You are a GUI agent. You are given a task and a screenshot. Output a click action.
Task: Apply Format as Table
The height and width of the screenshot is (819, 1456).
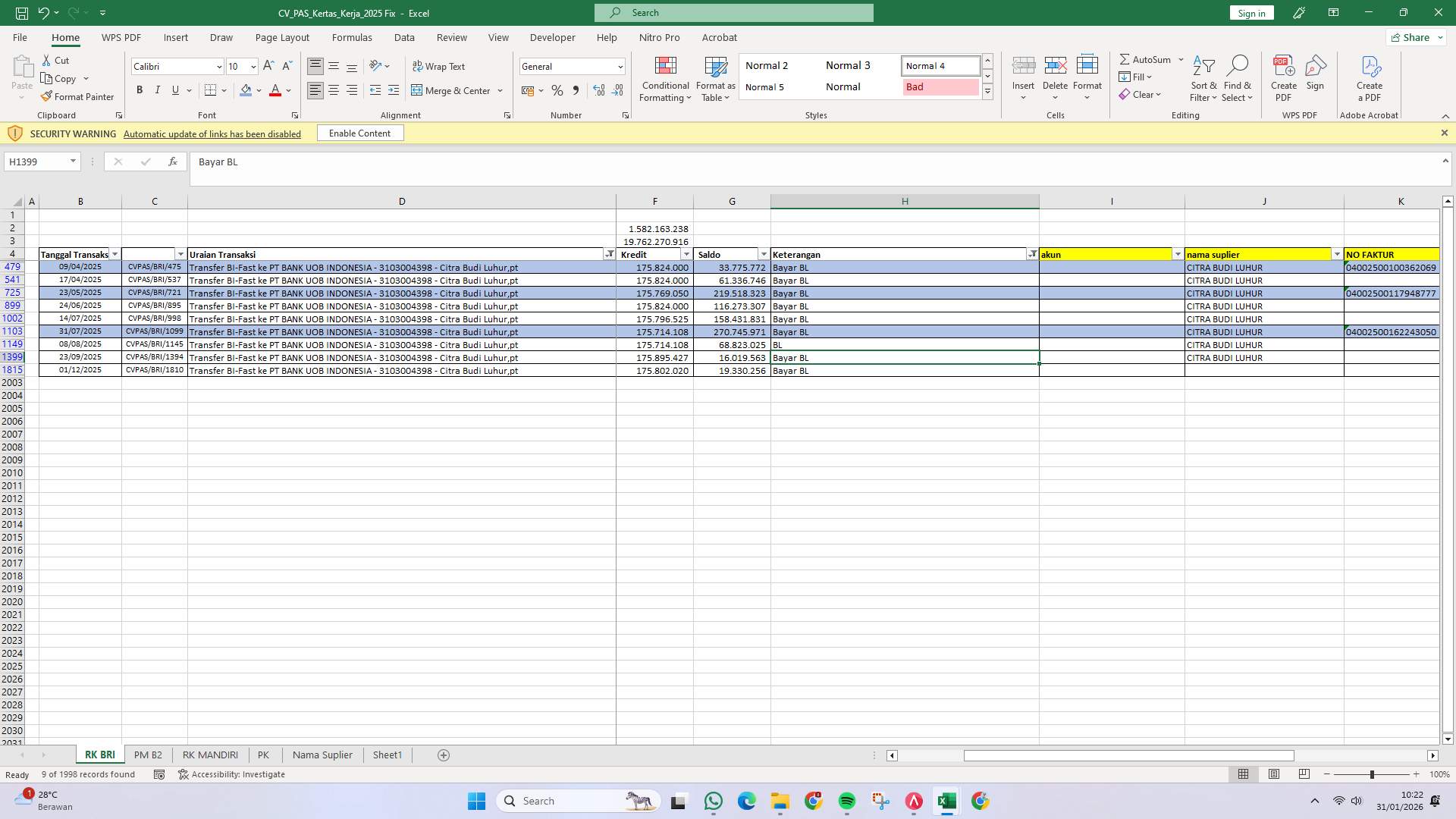pyautogui.click(x=714, y=79)
